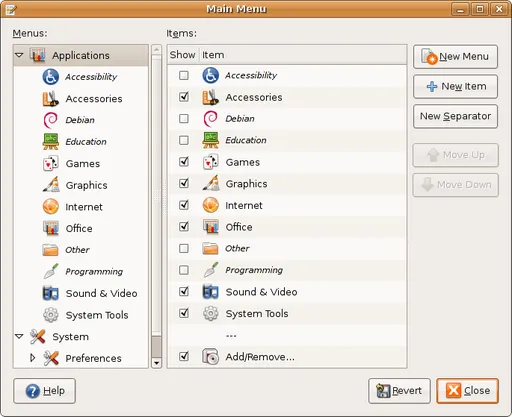Image resolution: width=512 pixels, height=417 pixels.
Task: Collapse the Applications tree node
Action: [x=19, y=55]
